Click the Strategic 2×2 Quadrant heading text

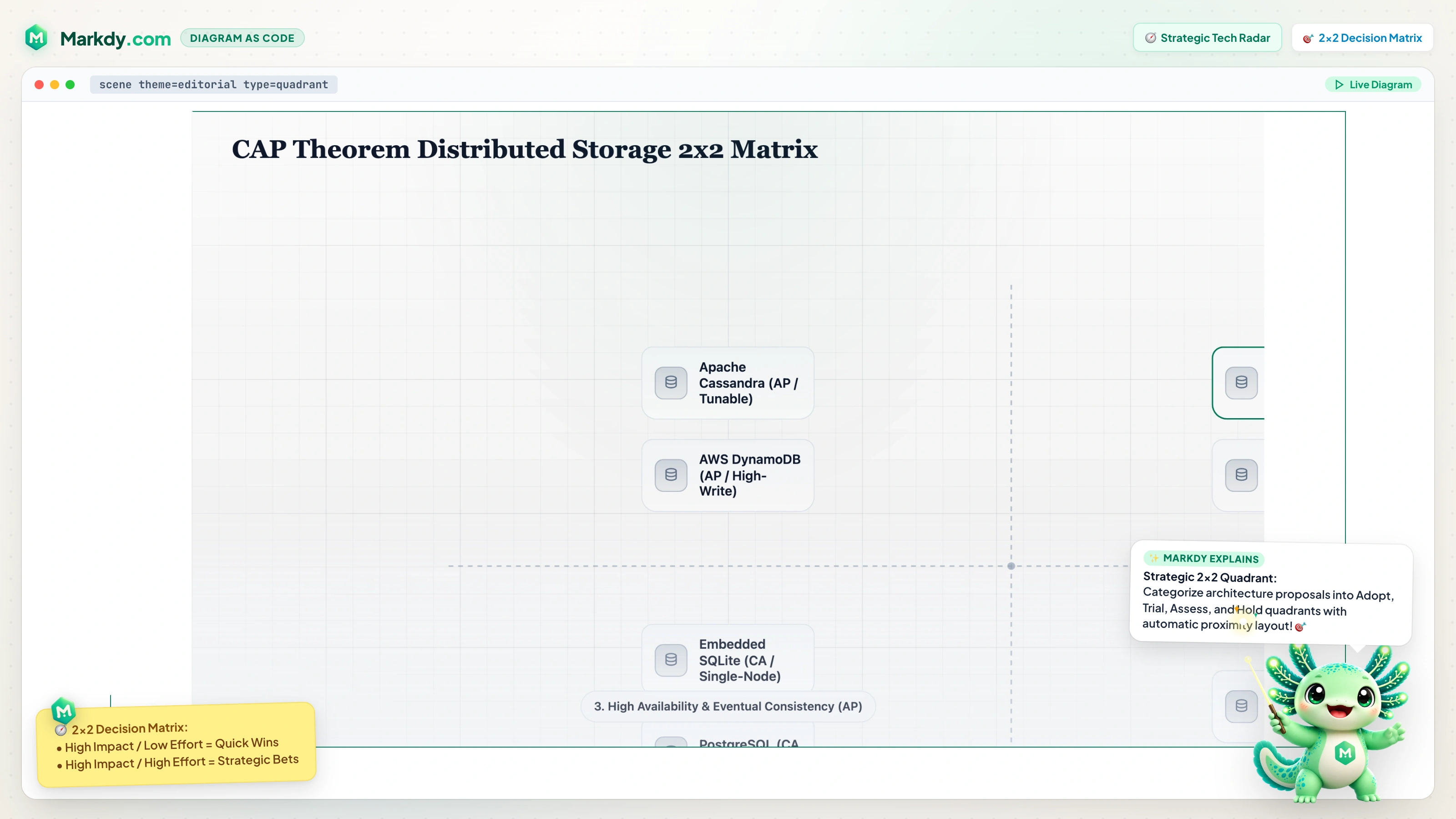[1209, 577]
